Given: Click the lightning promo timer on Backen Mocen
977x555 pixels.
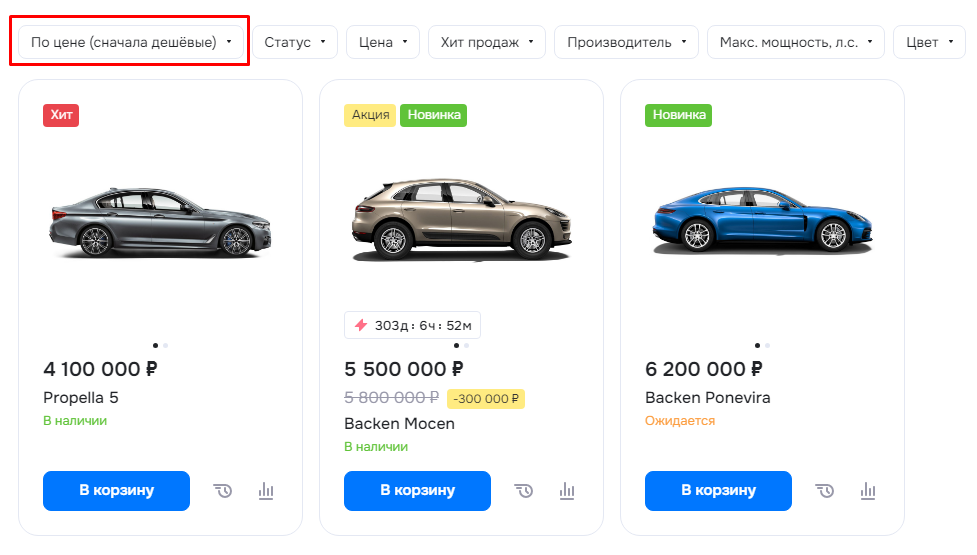Looking at the screenshot, I should click(x=412, y=325).
